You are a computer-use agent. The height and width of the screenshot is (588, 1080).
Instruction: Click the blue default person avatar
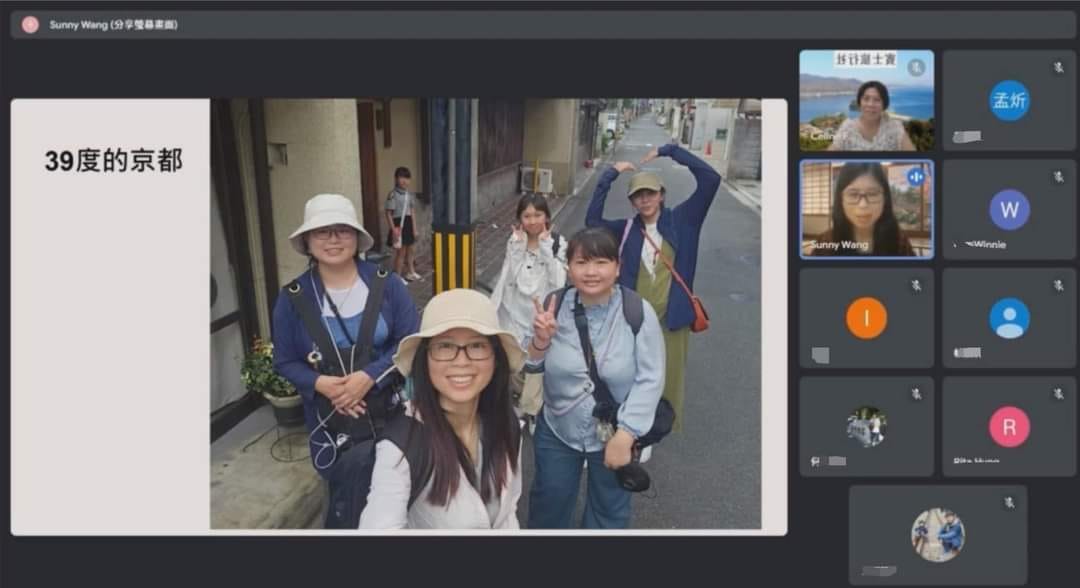[x=1009, y=318]
